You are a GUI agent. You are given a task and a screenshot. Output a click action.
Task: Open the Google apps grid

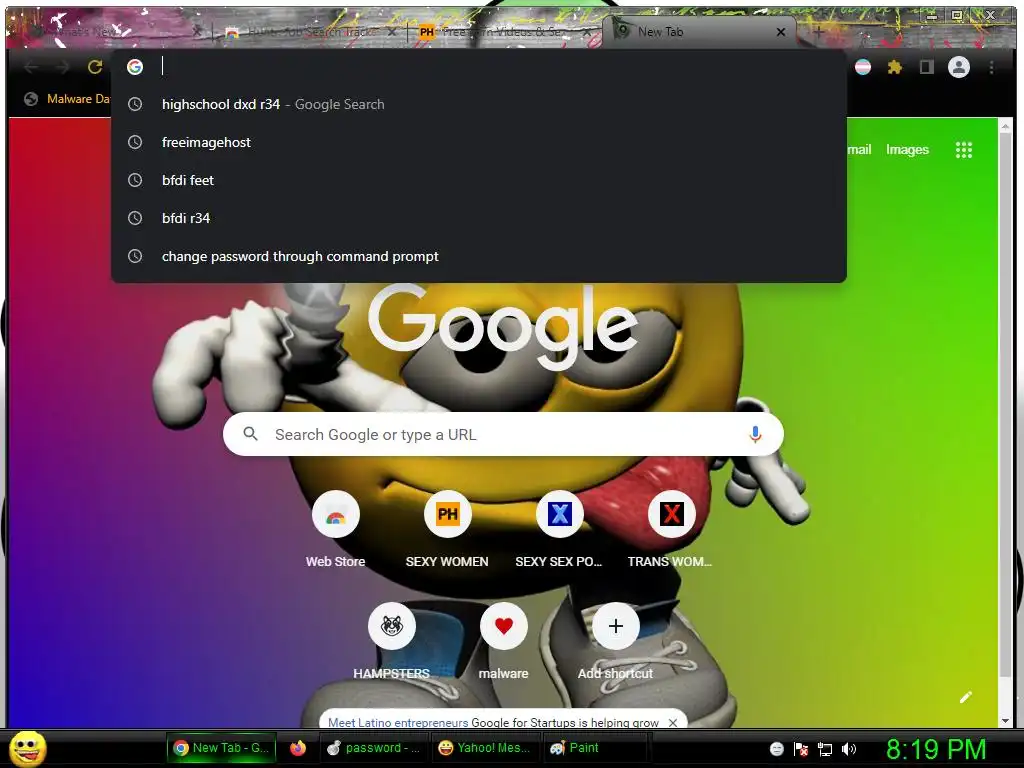964,150
